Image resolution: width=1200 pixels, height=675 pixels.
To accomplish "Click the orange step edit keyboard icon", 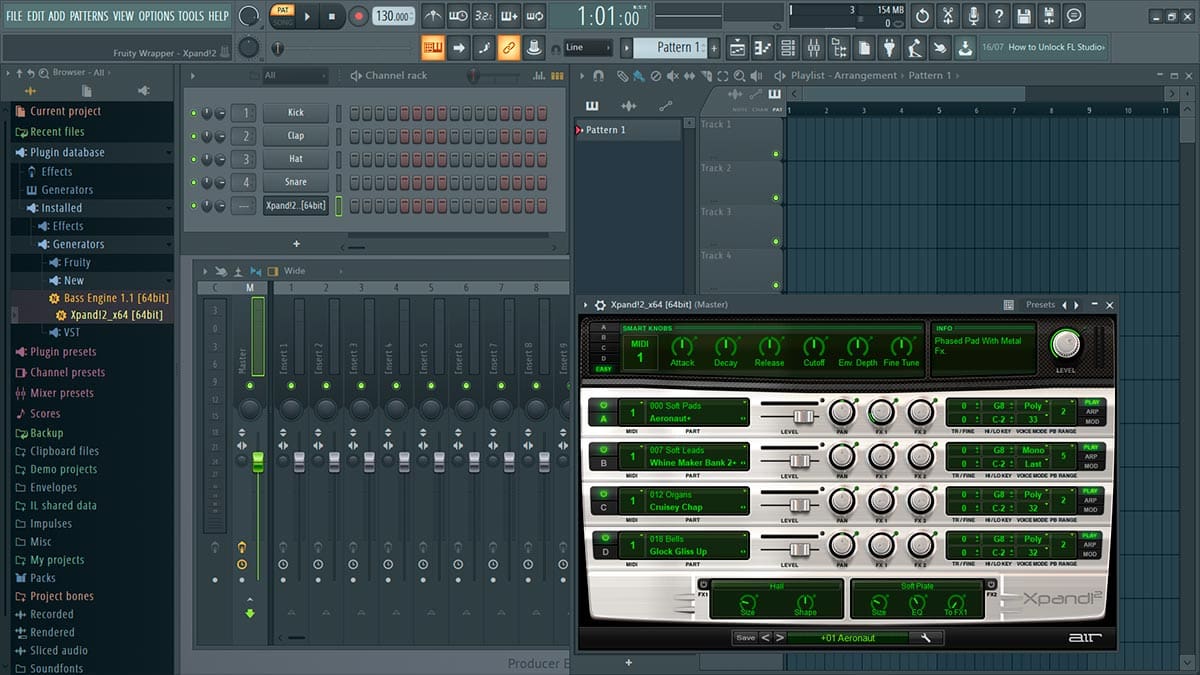I will coord(433,47).
